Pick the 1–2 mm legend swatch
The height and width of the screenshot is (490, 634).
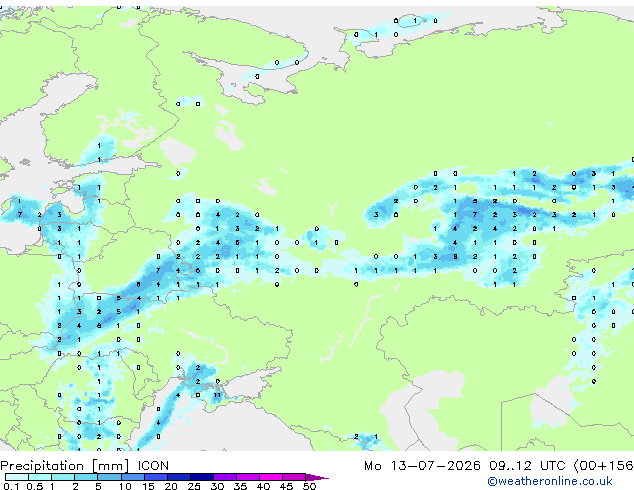coord(63,477)
